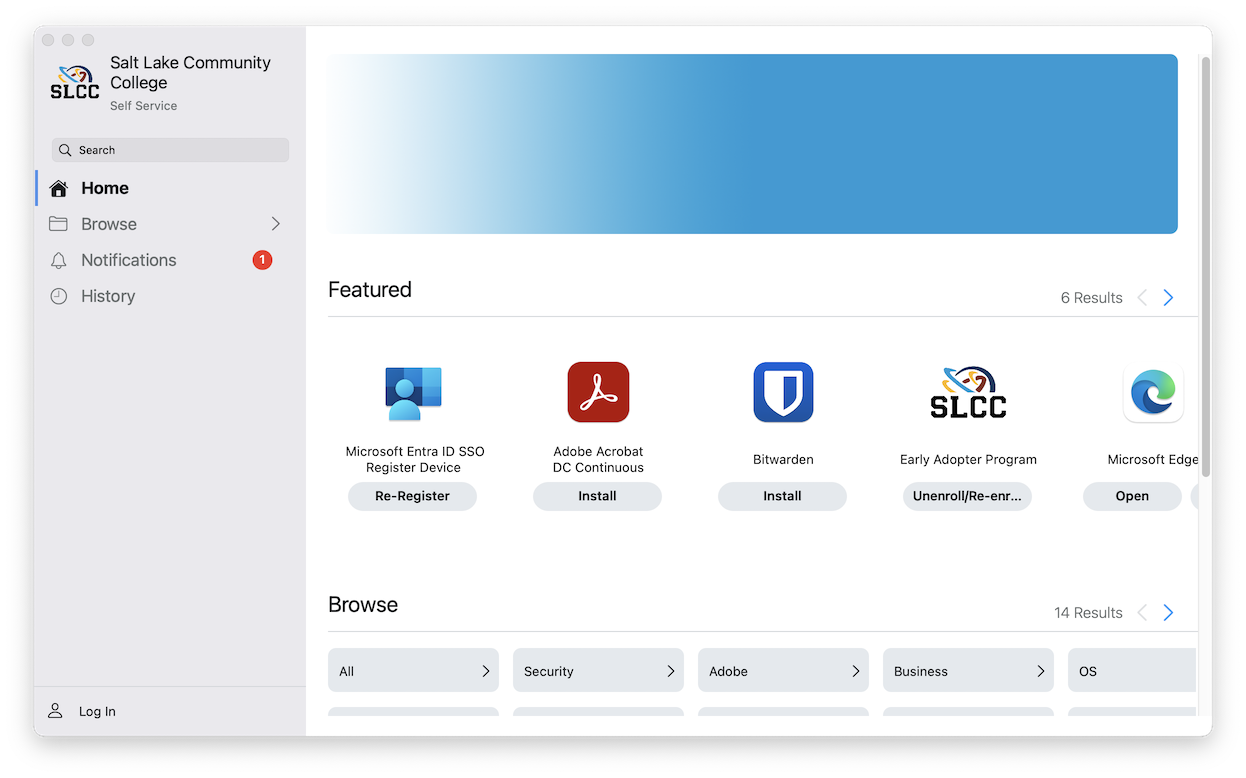Open the Security category chevron
1246x778 pixels.
tap(671, 671)
